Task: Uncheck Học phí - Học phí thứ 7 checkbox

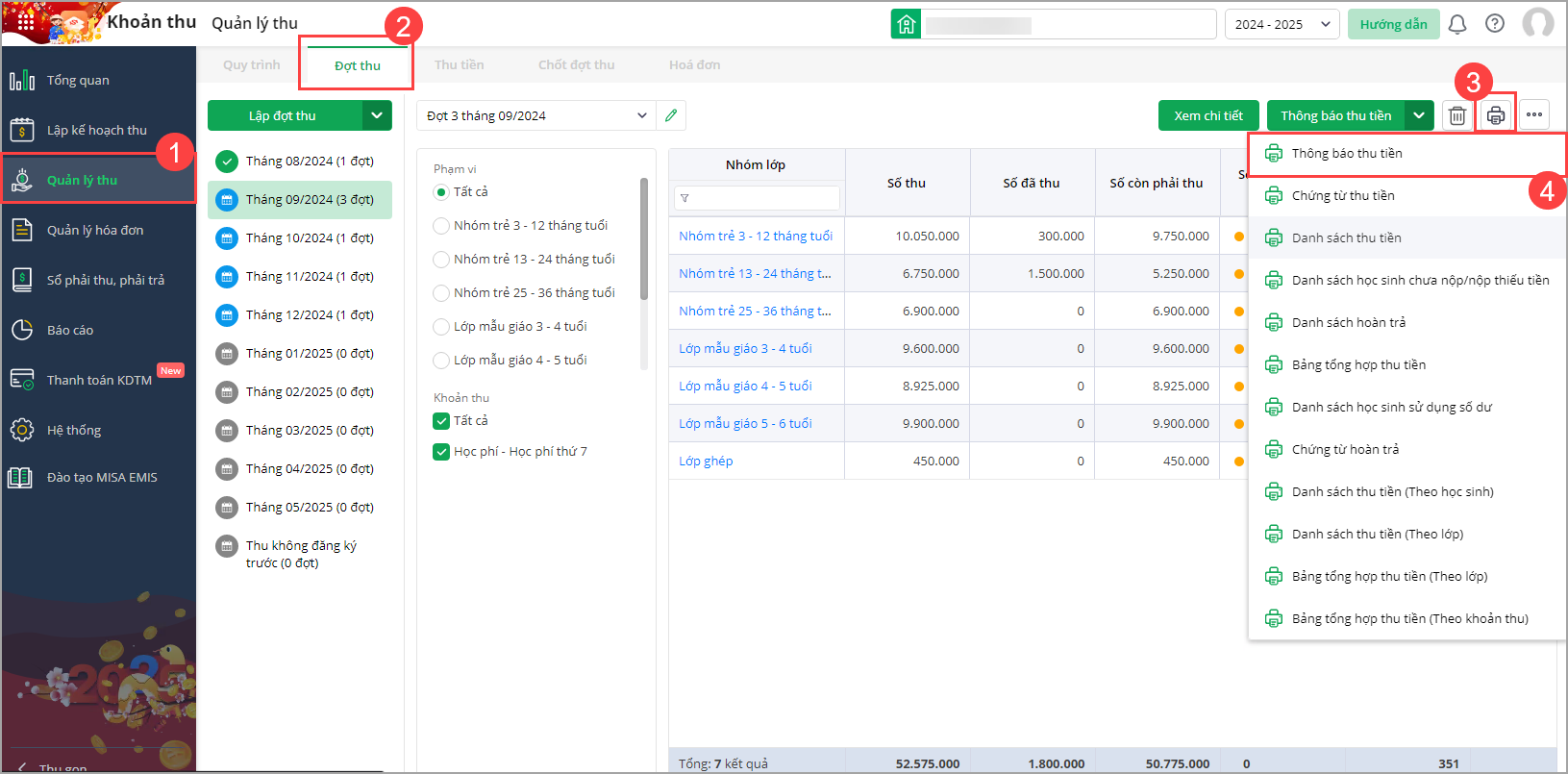Action: coord(441,452)
